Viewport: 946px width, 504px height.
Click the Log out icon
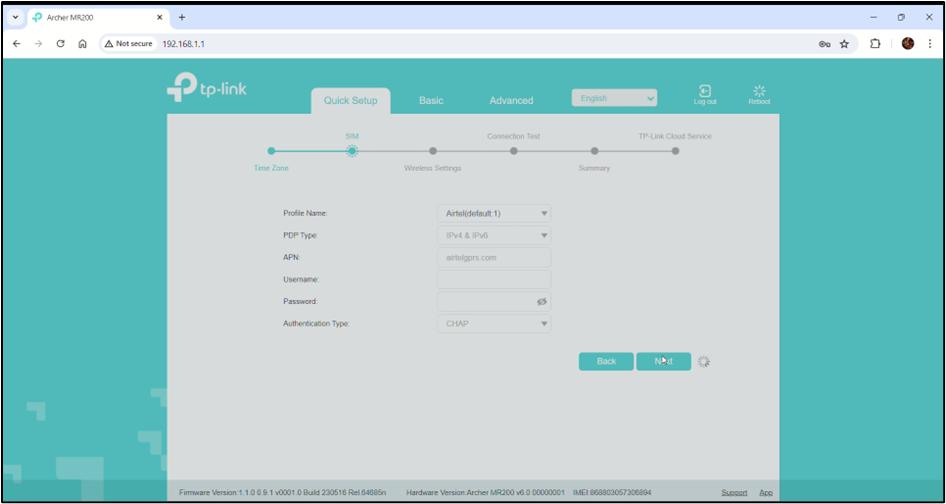pyautogui.click(x=705, y=92)
